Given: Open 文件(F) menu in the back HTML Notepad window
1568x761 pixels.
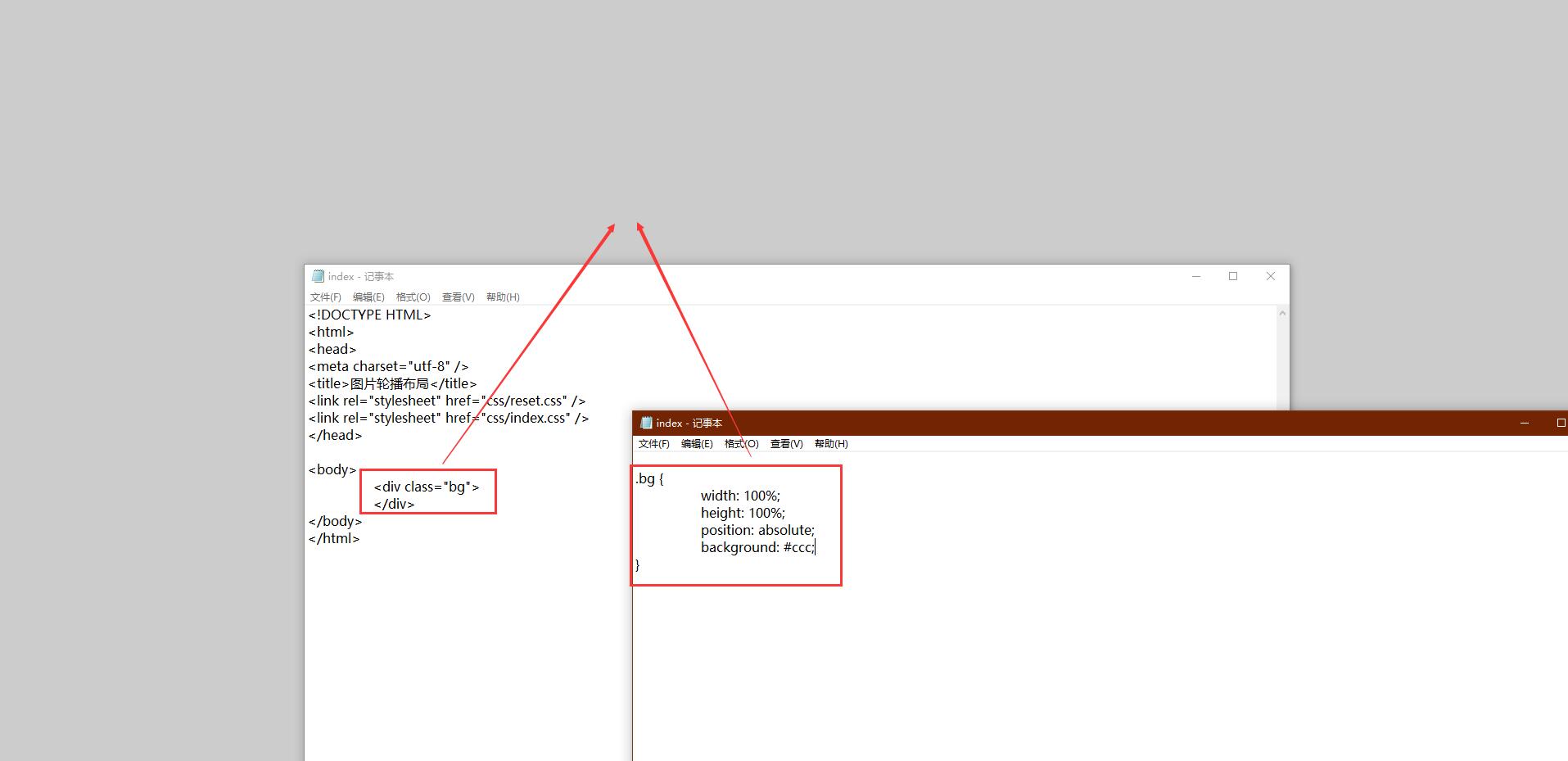Looking at the screenshot, I should (326, 297).
